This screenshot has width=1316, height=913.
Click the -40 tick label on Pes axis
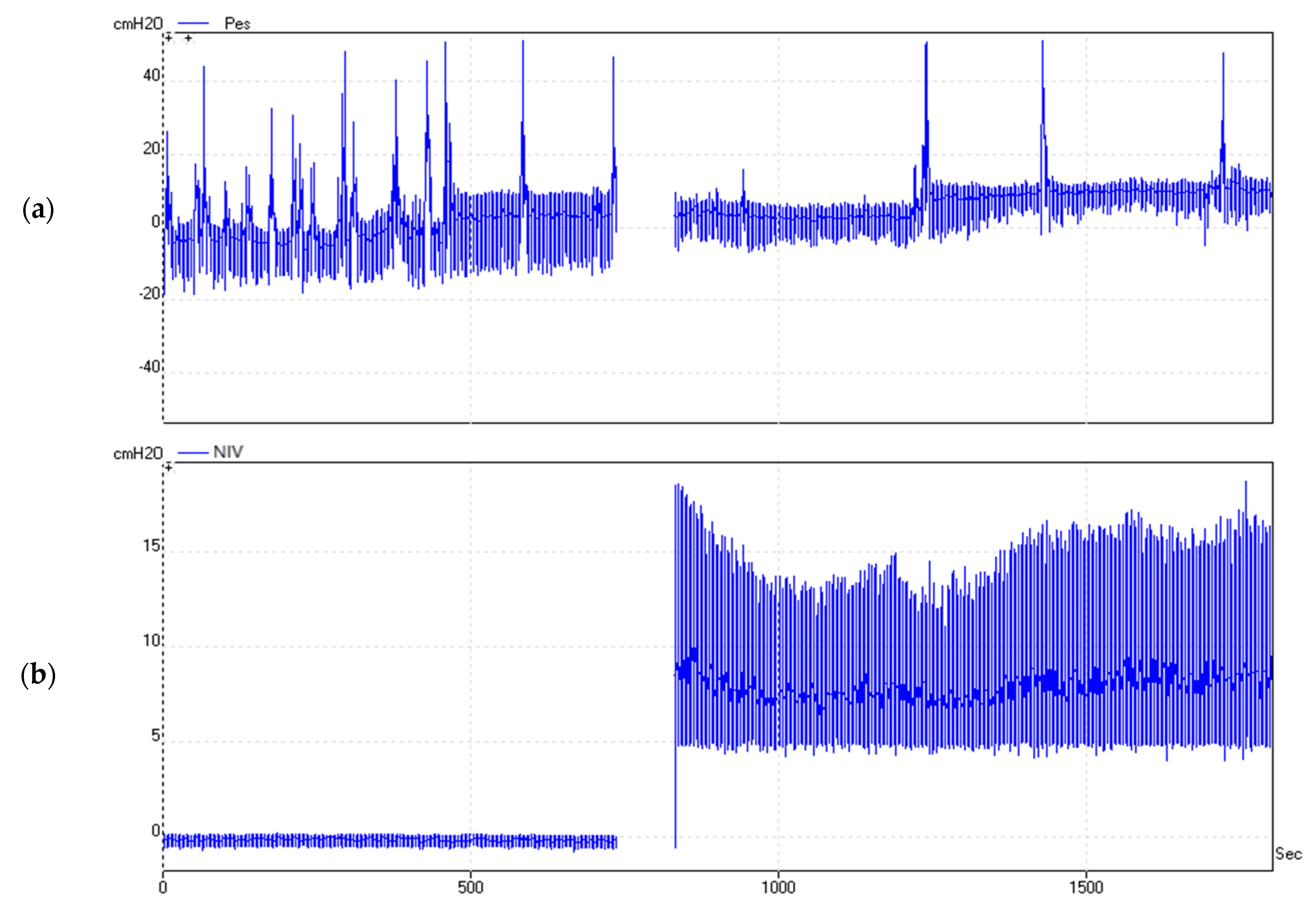pos(150,367)
